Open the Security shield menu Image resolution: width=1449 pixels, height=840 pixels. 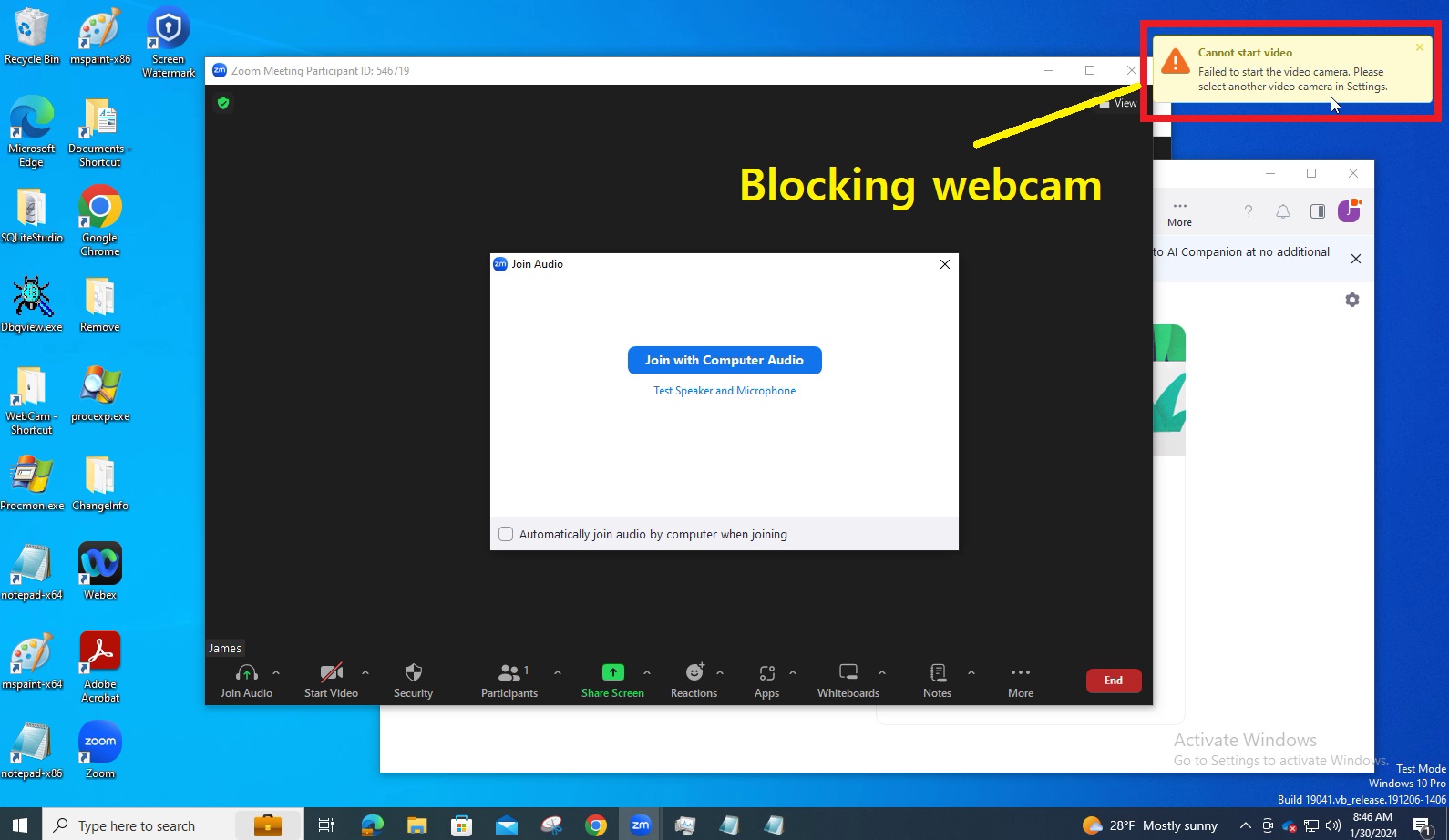click(x=413, y=673)
